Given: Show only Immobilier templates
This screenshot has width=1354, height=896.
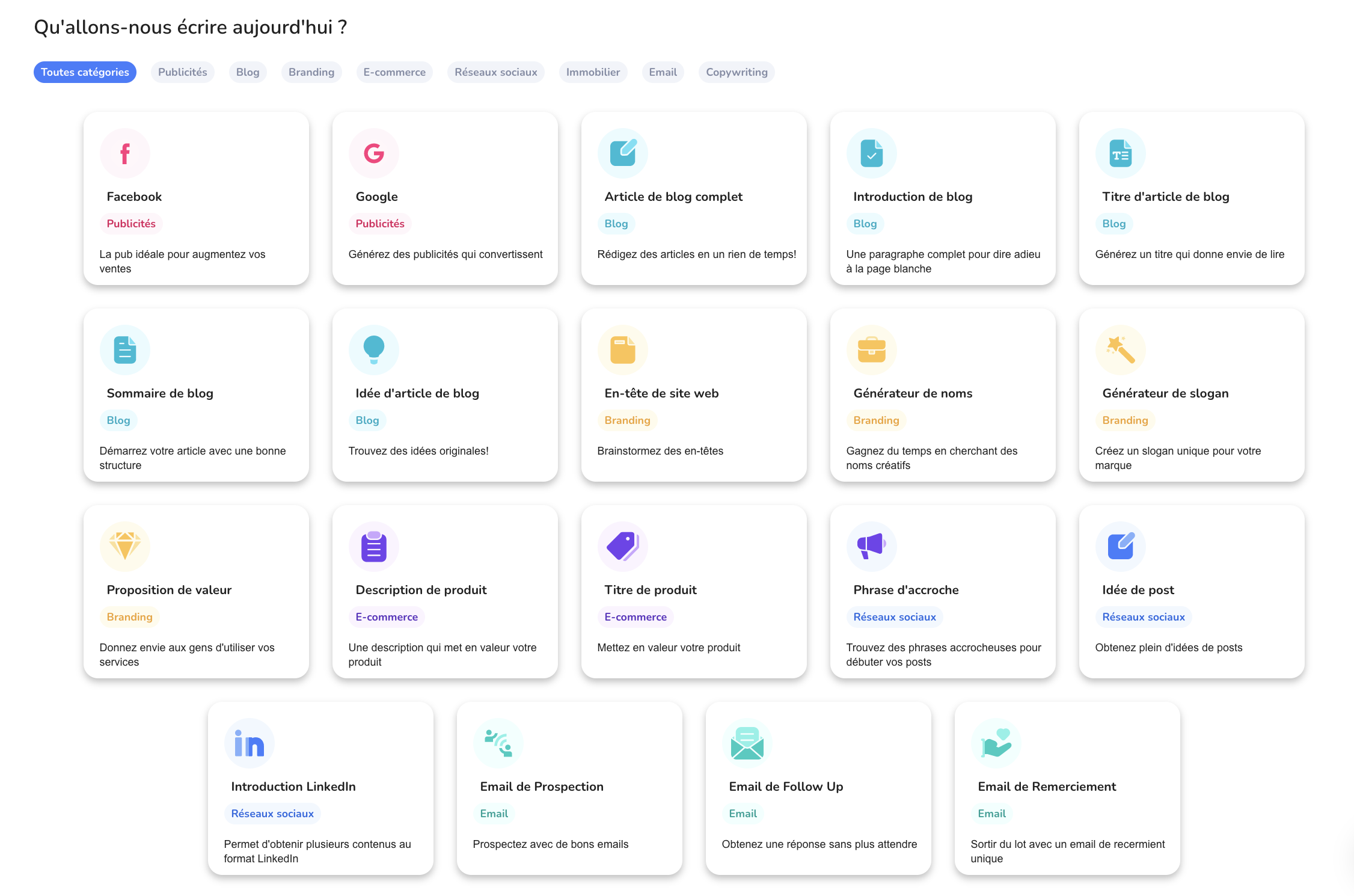Looking at the screenshot, I should pos(593,72).
